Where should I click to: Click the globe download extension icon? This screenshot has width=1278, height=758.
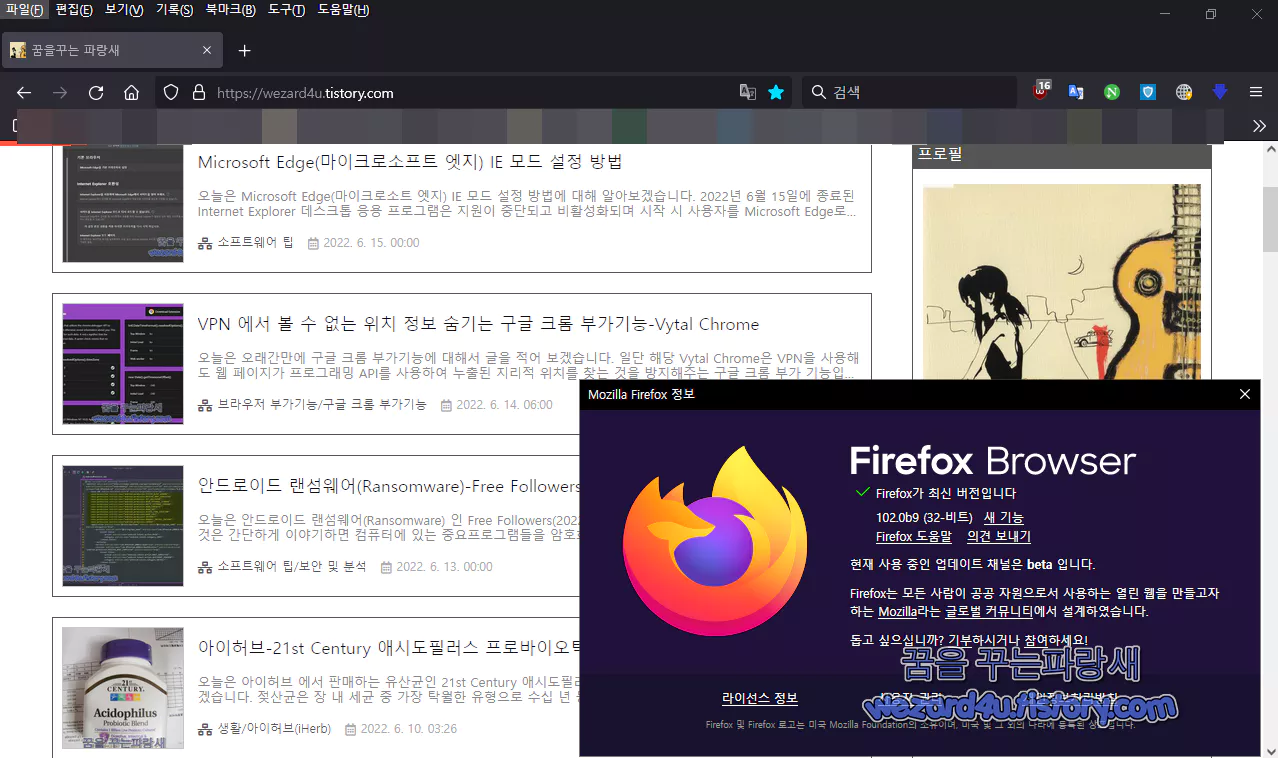point(1183,92)
